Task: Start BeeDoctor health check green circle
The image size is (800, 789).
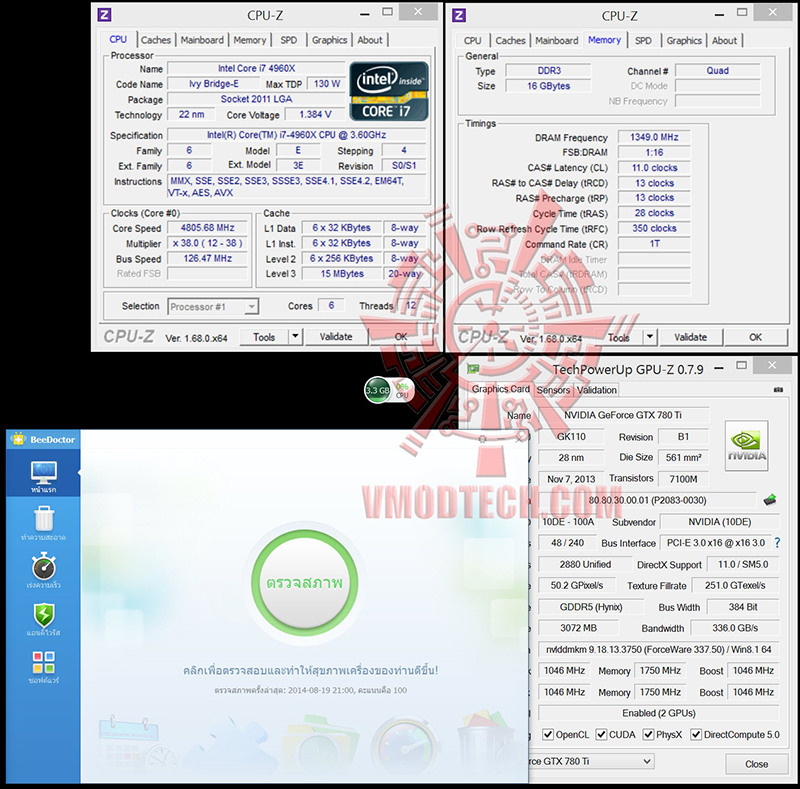Action: [305, 582]
